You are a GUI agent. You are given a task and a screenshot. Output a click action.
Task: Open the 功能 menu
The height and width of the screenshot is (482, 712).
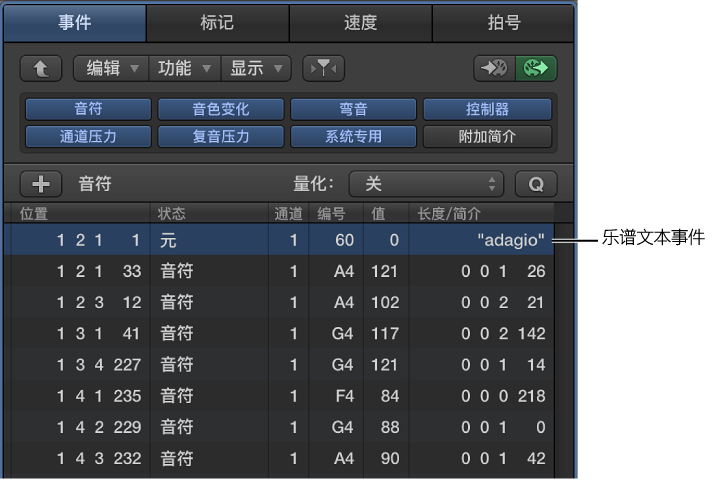tap(185, 69)
